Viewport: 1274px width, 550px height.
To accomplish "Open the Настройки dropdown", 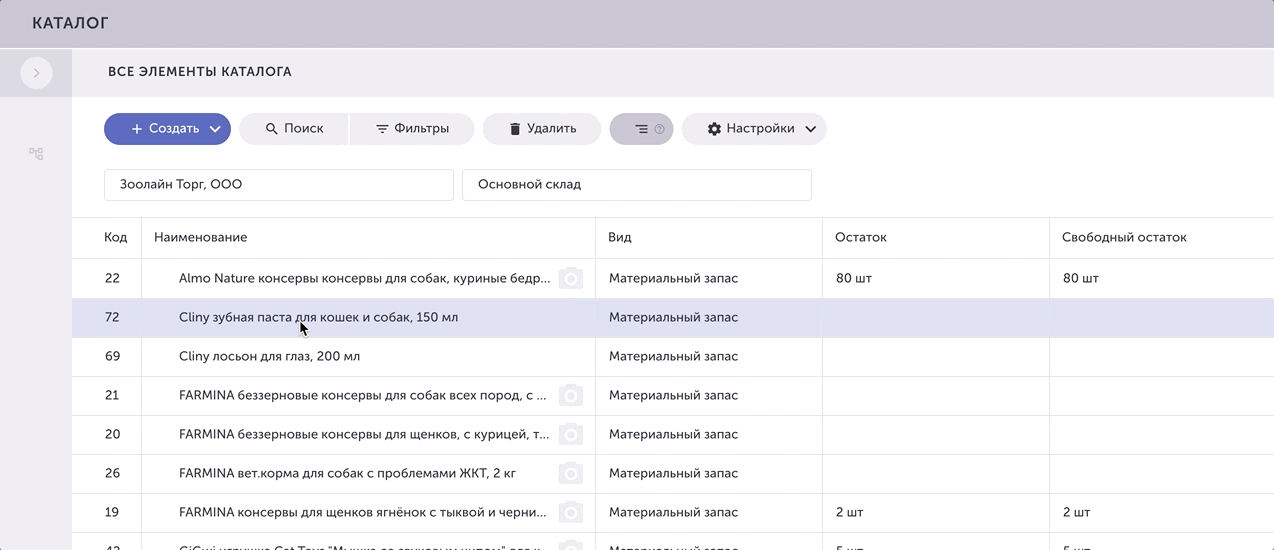I will coord(754,129).
